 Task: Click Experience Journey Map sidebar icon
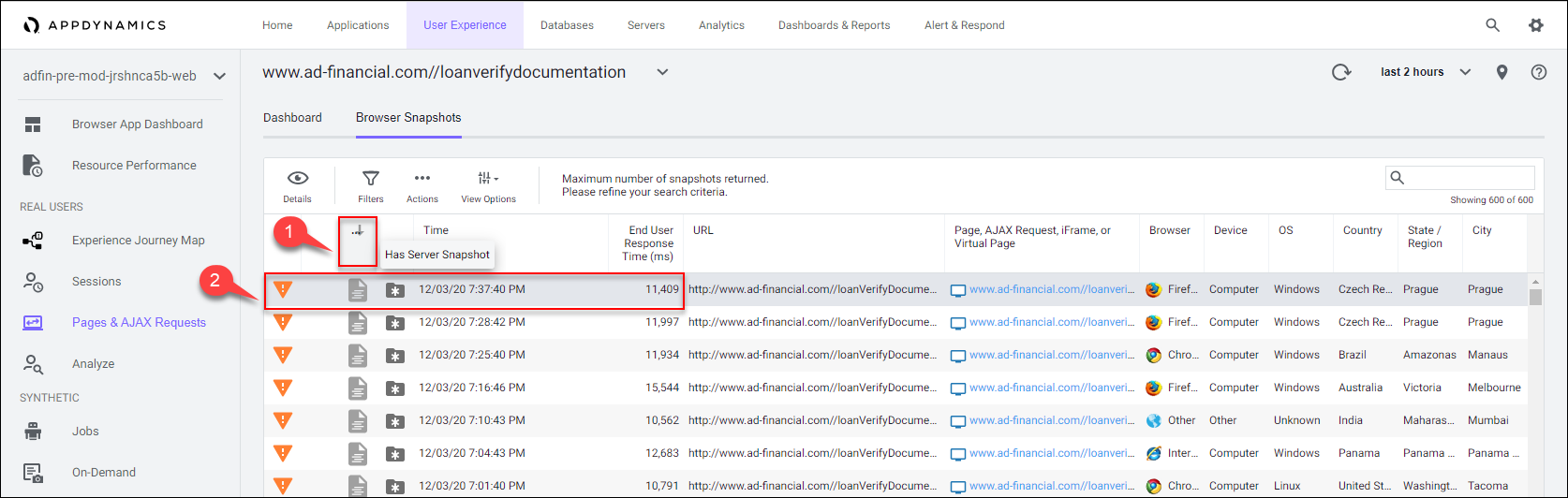33,241
